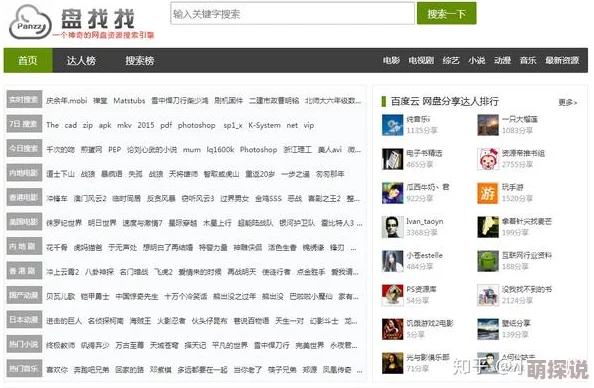Open the 进击的巨人 anime link
Image resolution: width=594 pixels, height=388 pixels.
click(x=64, y=321)
